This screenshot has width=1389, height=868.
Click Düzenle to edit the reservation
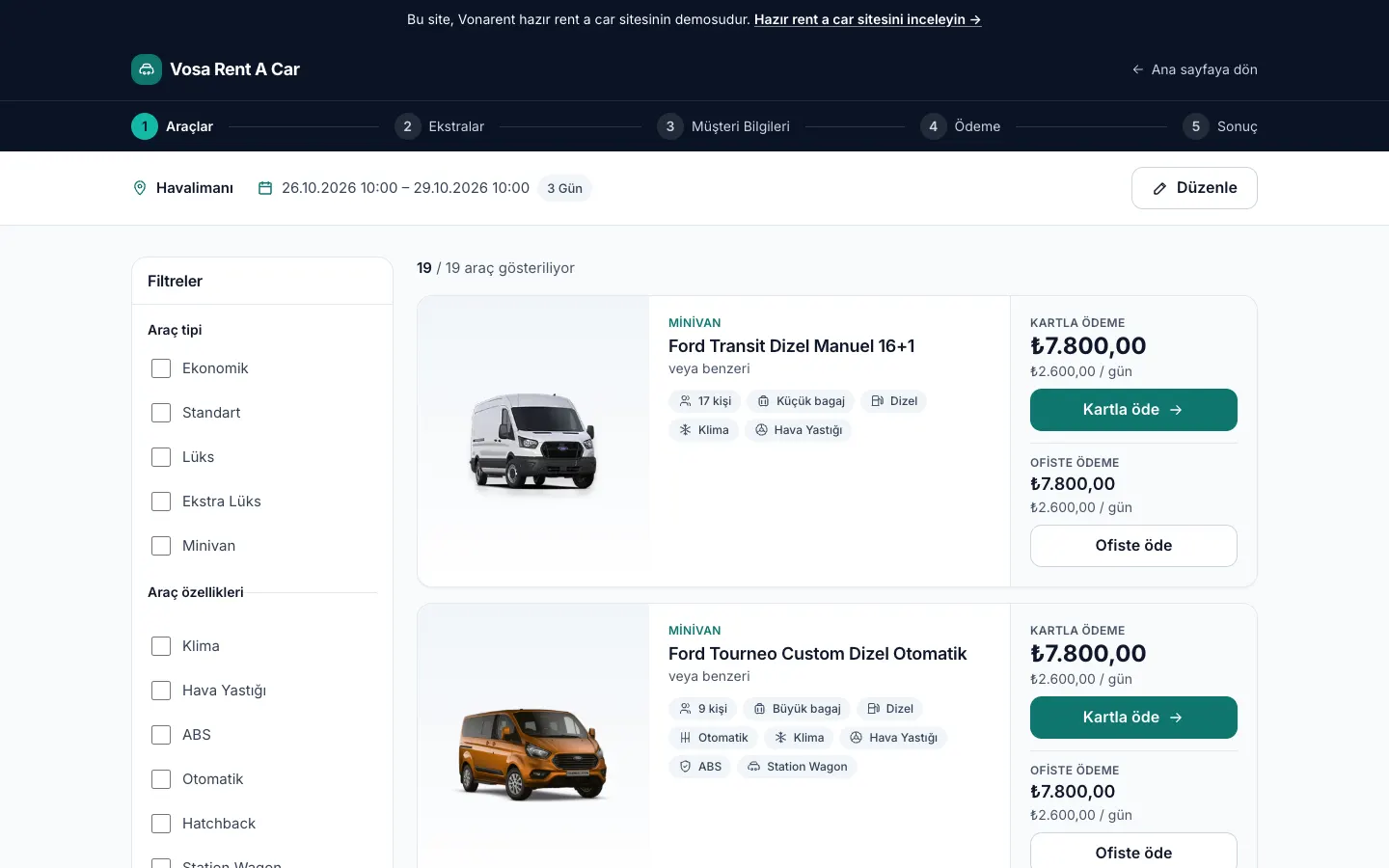tap(1194, 188)
